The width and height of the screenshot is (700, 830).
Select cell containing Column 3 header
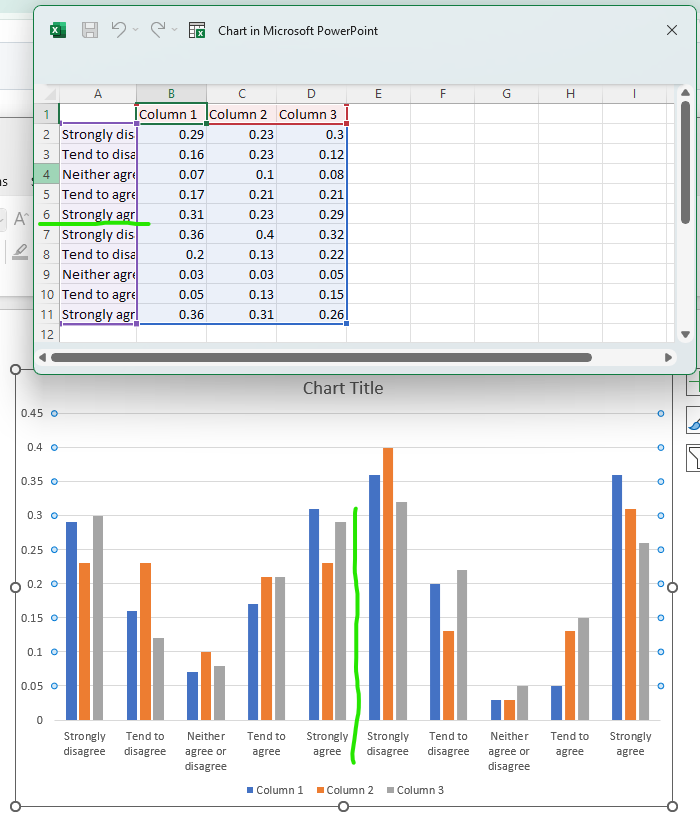[311, 114]
